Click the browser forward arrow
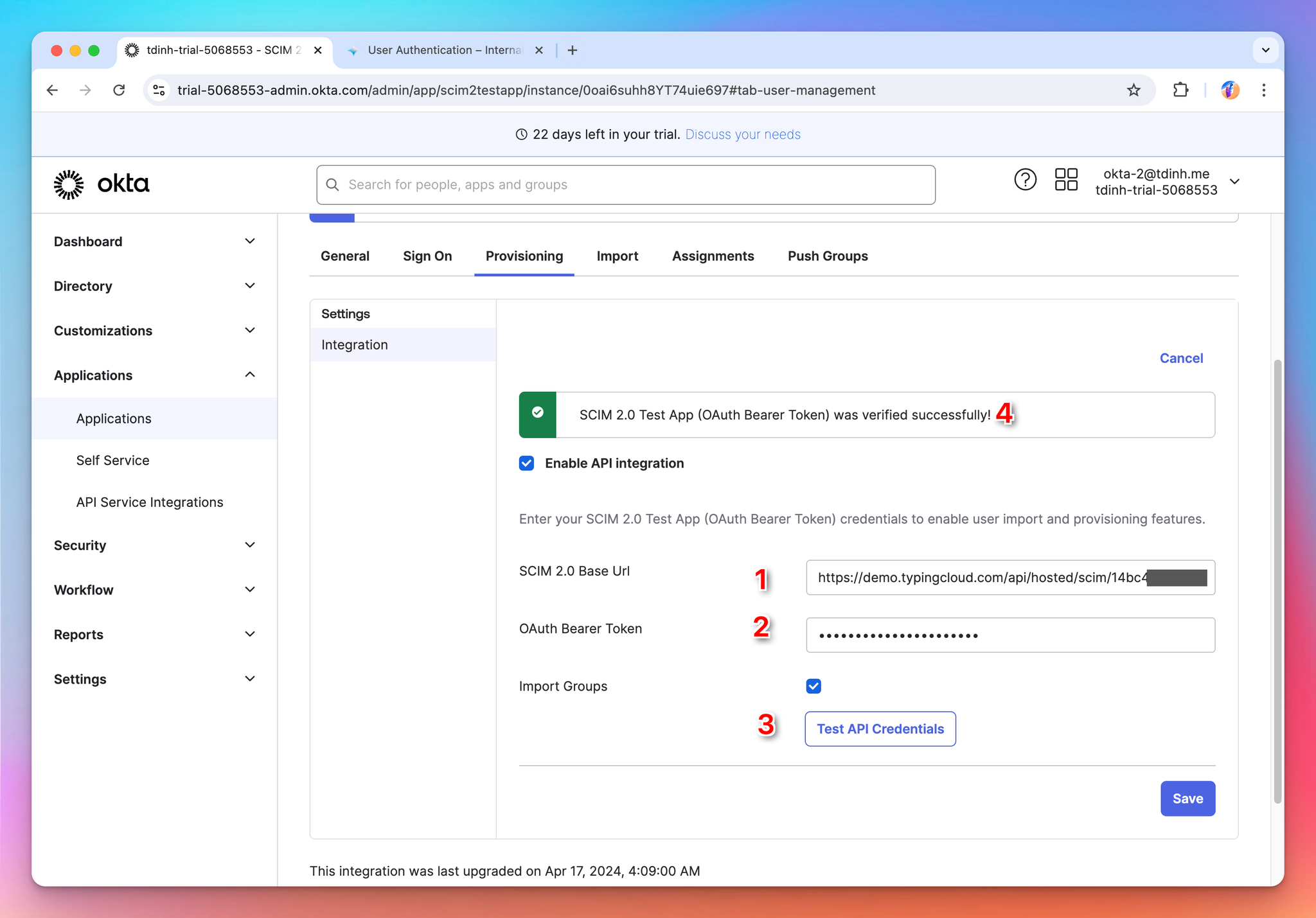The image size is (1316, 918). pyautogui.click(x=85, y=90)
